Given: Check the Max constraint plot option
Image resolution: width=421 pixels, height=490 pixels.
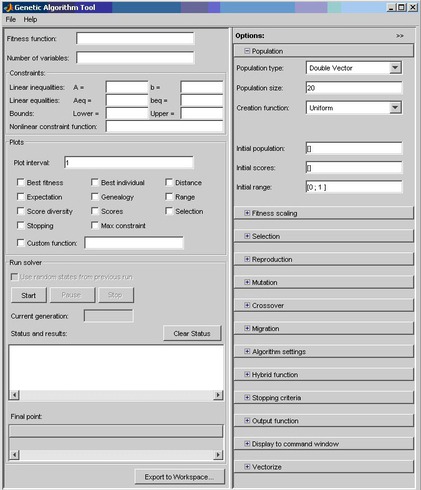Looking at the screenshot, I should 95,225.
